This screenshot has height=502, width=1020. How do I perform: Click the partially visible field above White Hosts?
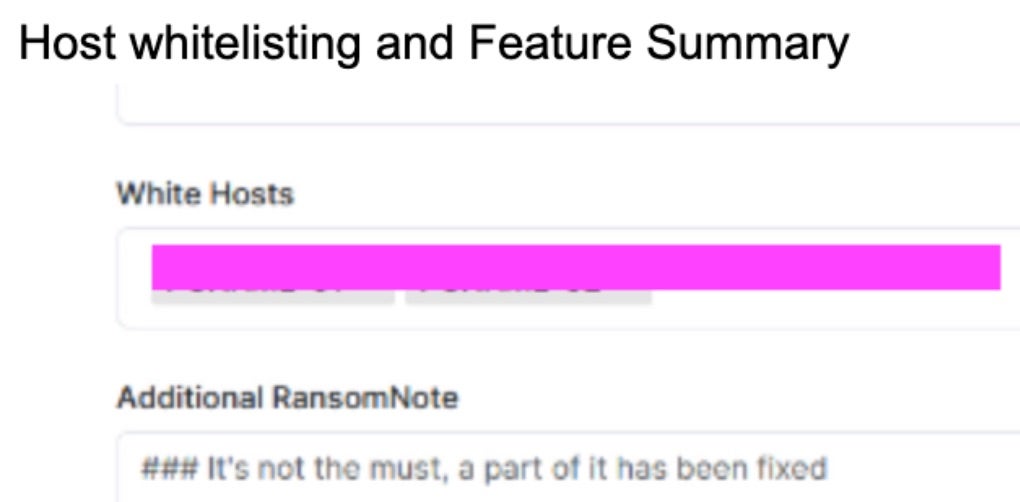[570, 108]
